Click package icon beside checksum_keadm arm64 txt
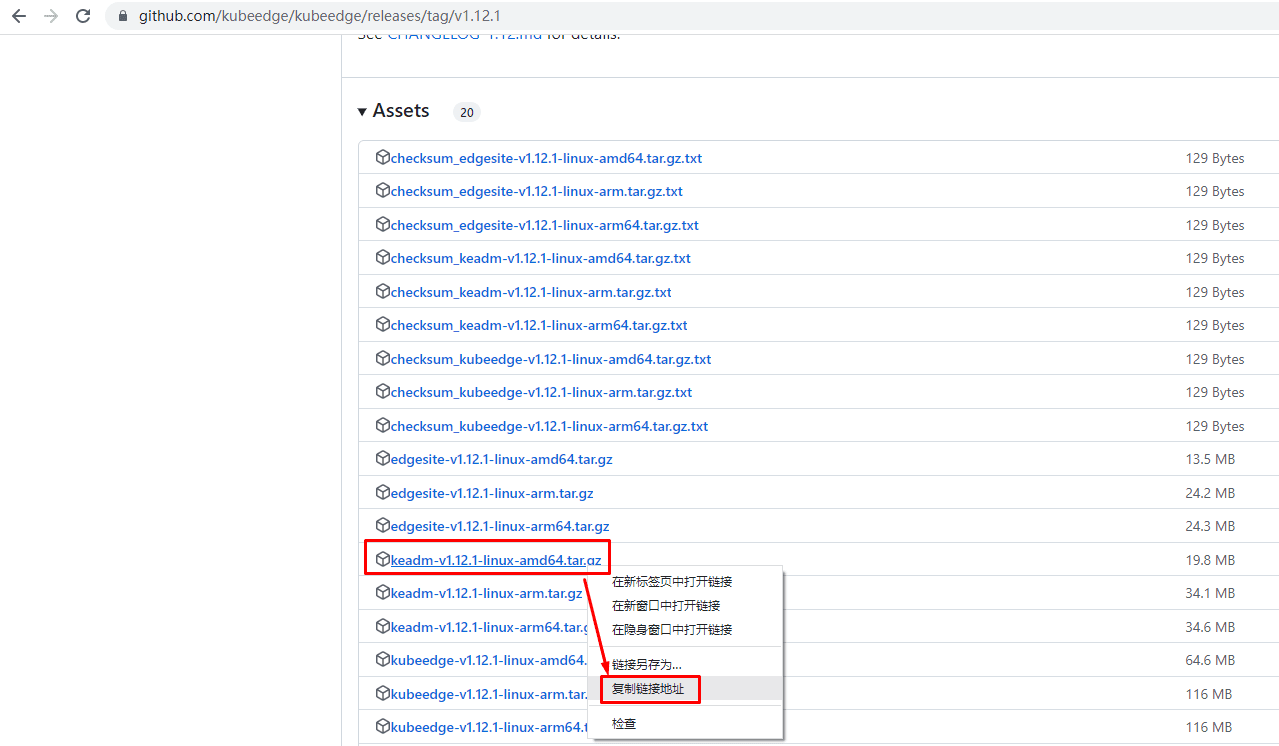The image size is (1279, 746). coord(382,325)
